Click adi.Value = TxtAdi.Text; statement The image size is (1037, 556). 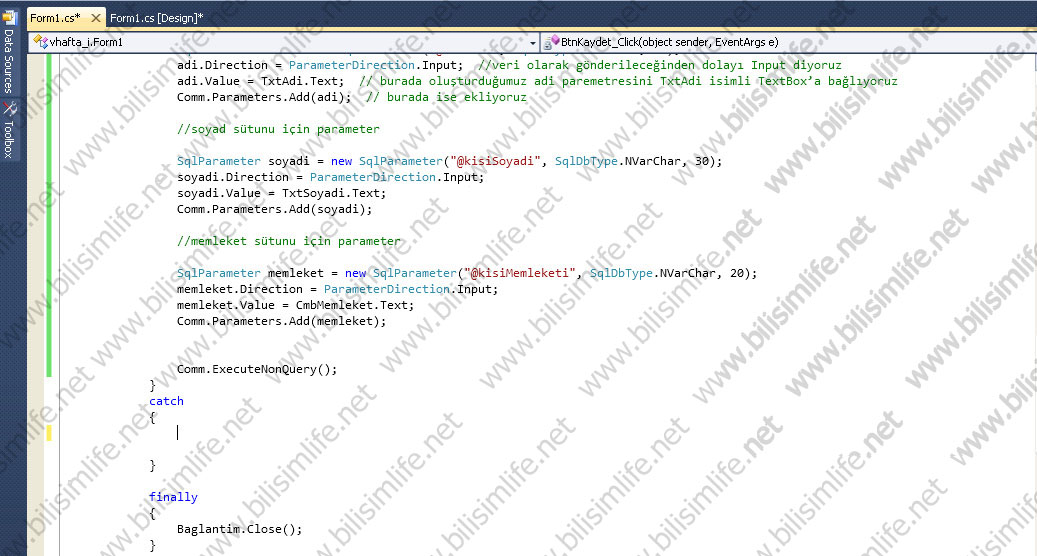[261, 81]
